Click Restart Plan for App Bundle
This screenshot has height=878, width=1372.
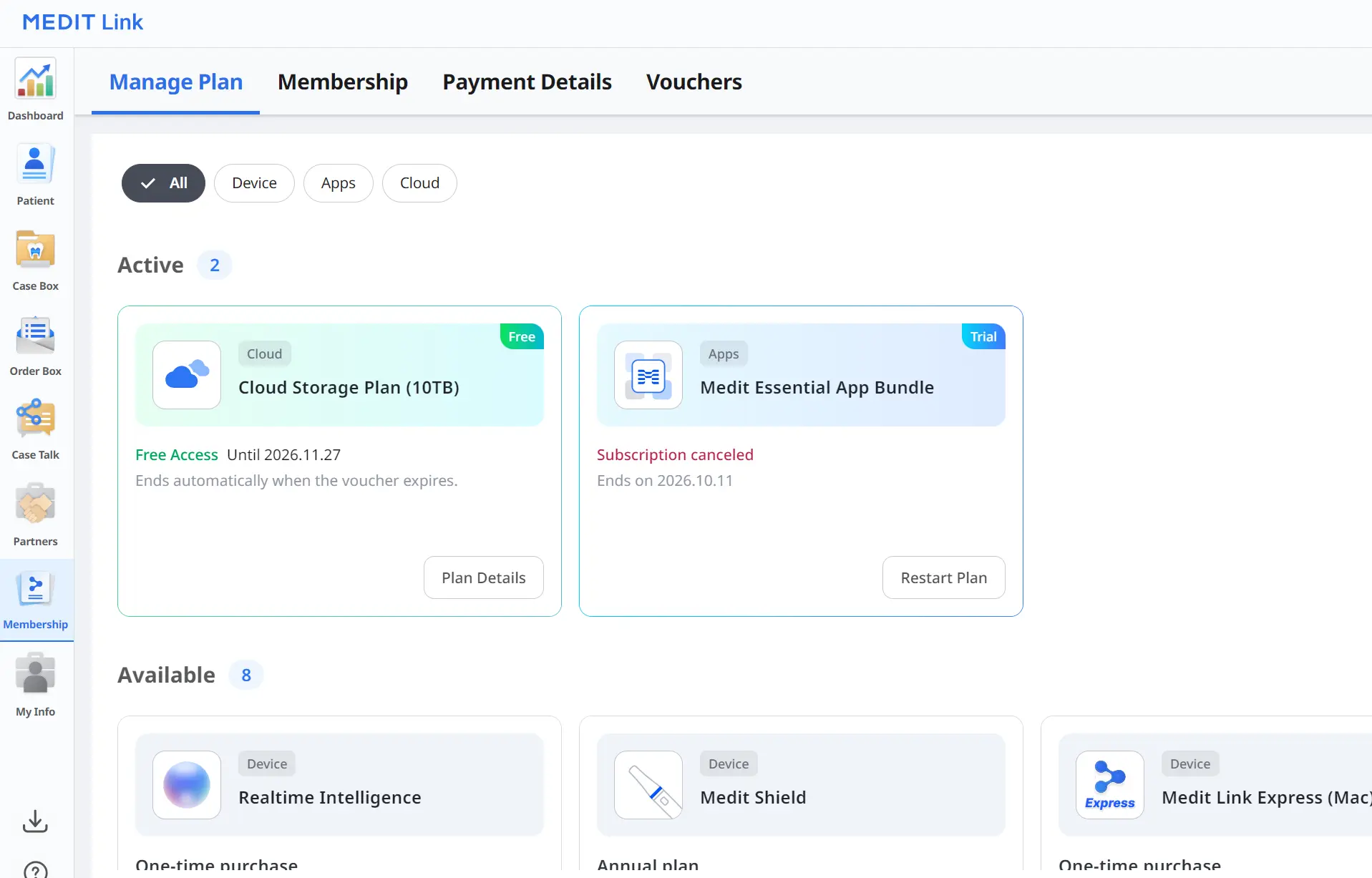[944, 577]
